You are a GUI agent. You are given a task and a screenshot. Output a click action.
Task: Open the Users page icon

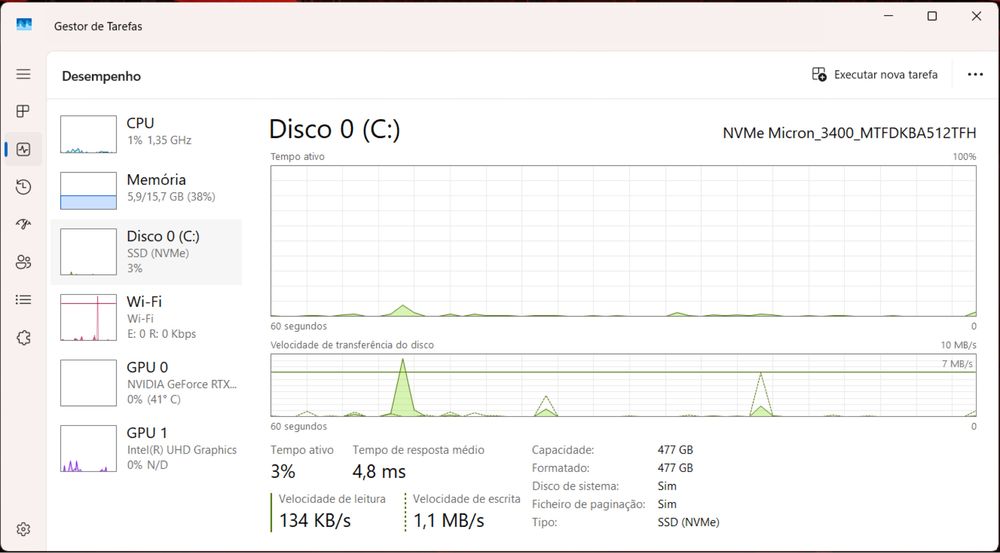23,262
